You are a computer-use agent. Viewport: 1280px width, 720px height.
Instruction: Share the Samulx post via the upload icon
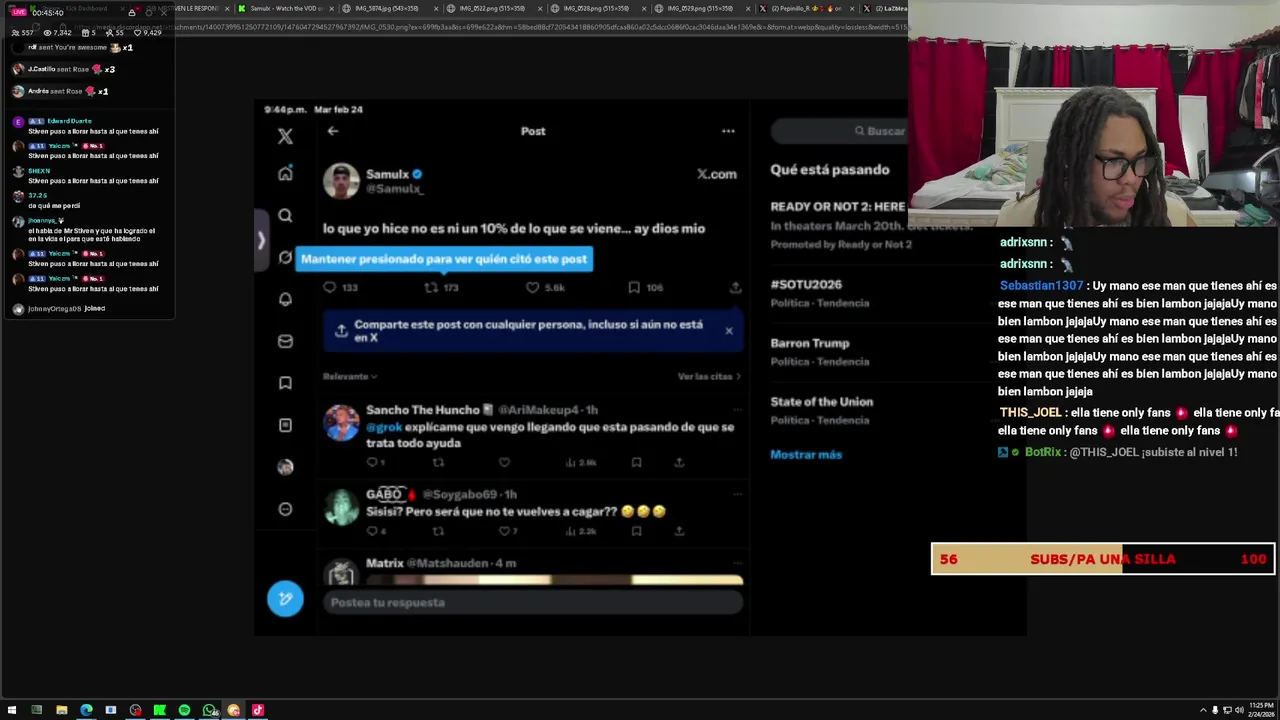pos(735,288)
